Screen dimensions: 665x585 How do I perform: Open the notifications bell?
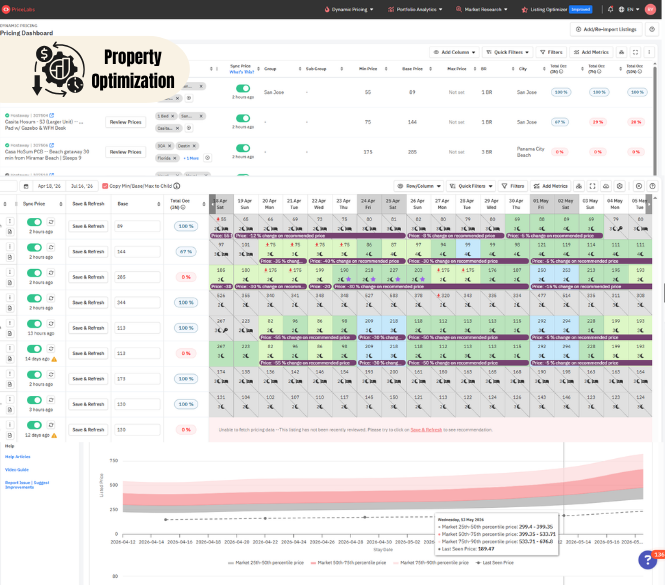pos(610,9)
